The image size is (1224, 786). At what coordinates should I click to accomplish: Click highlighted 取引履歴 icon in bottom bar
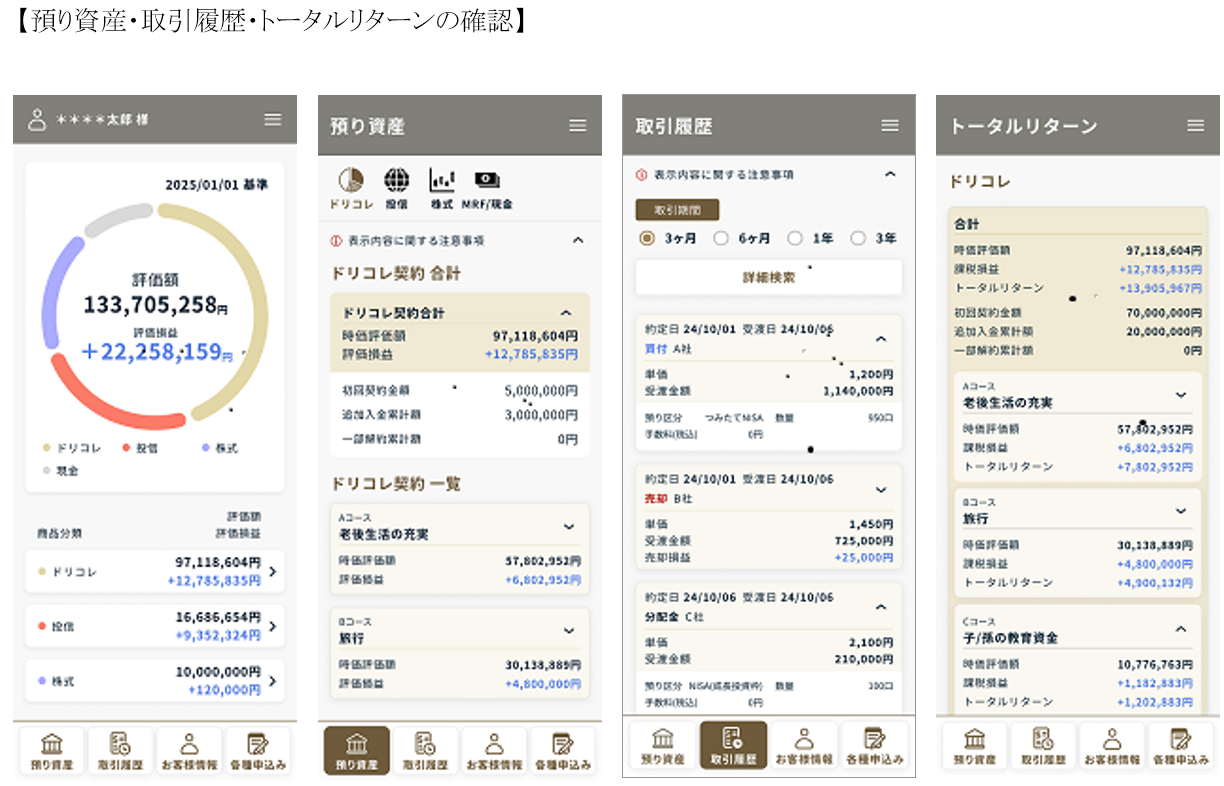733,746
